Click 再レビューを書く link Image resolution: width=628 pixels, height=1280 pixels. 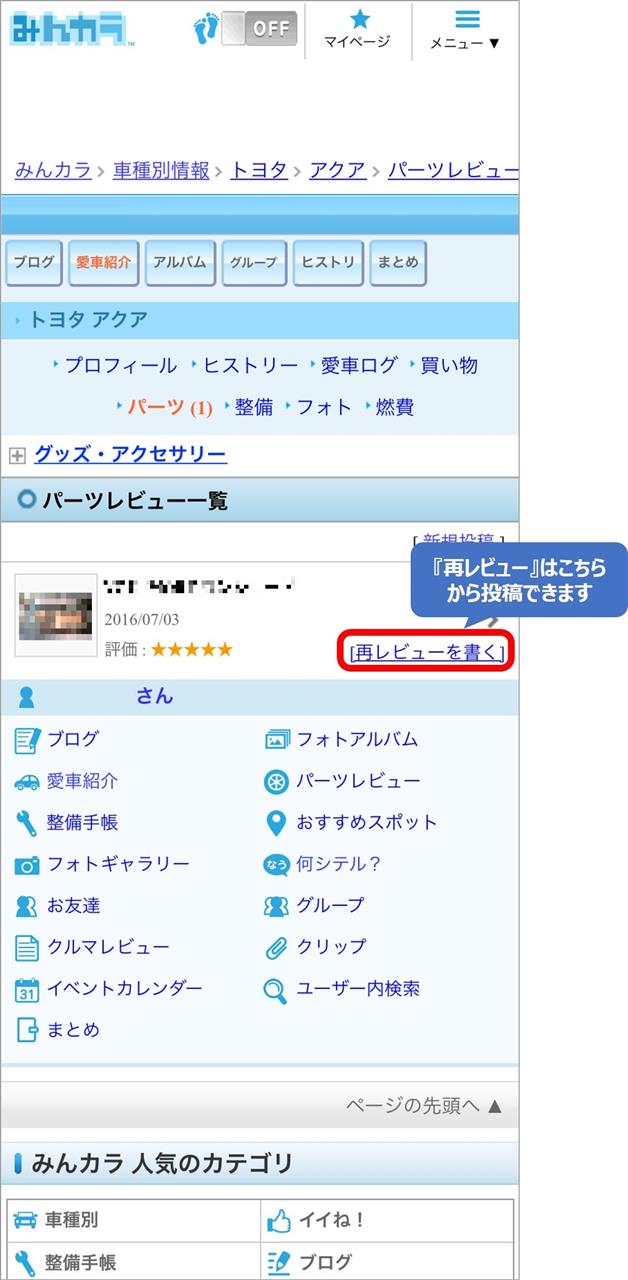[x=427, y=652]
